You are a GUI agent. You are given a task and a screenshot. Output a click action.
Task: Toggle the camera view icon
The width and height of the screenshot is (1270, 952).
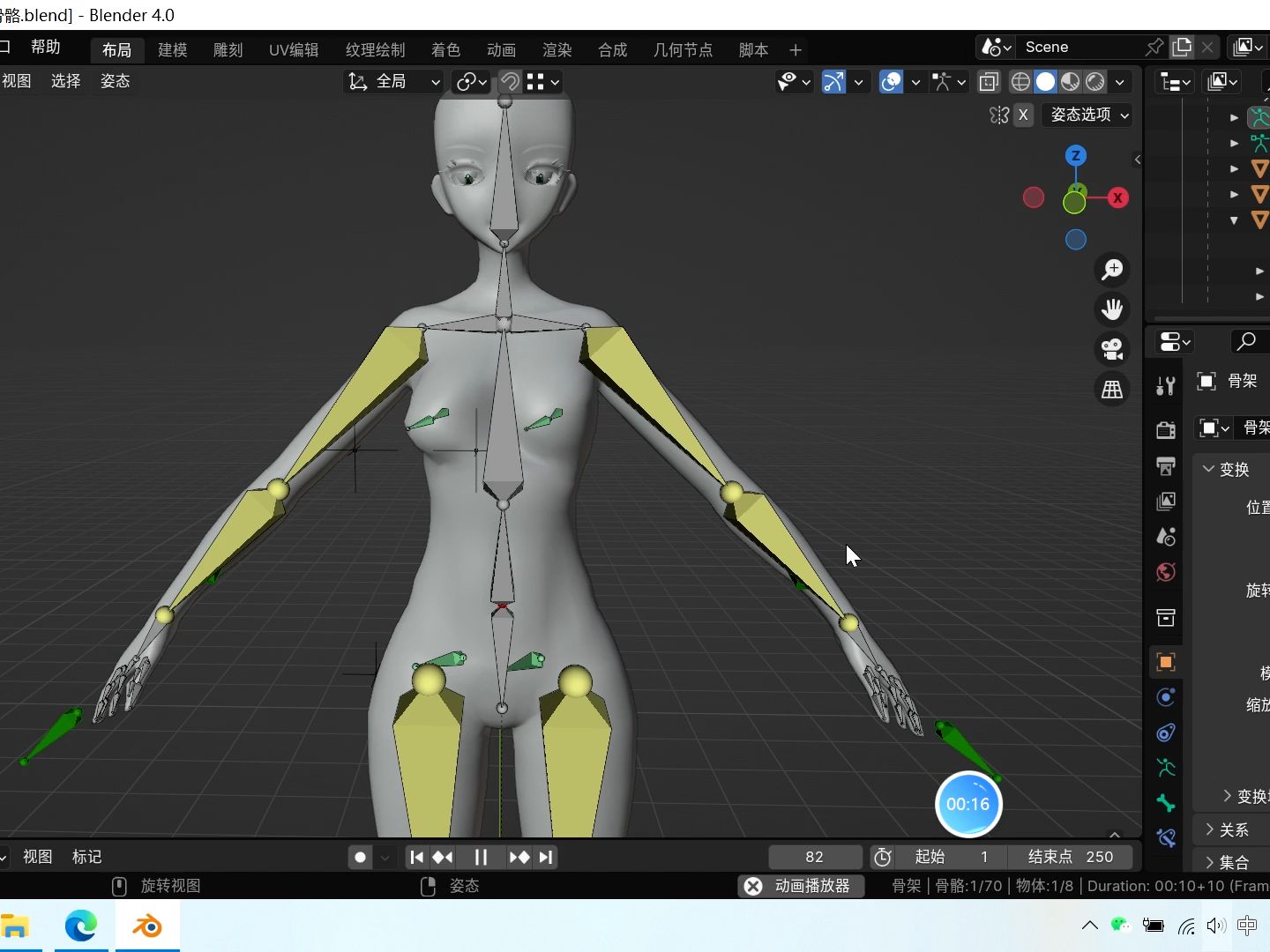[x=1112, y=349]
